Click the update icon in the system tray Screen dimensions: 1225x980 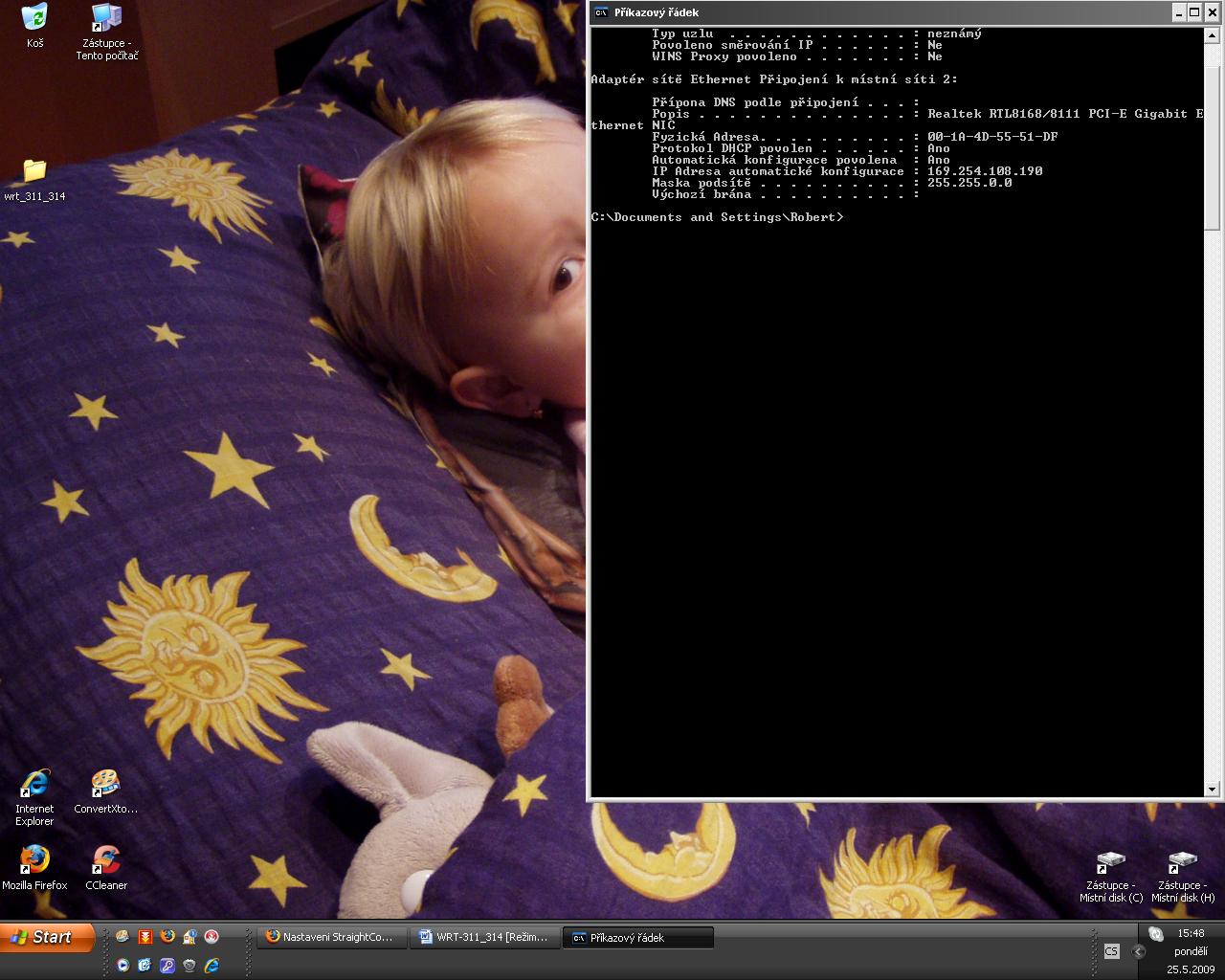click(1156, 934)
